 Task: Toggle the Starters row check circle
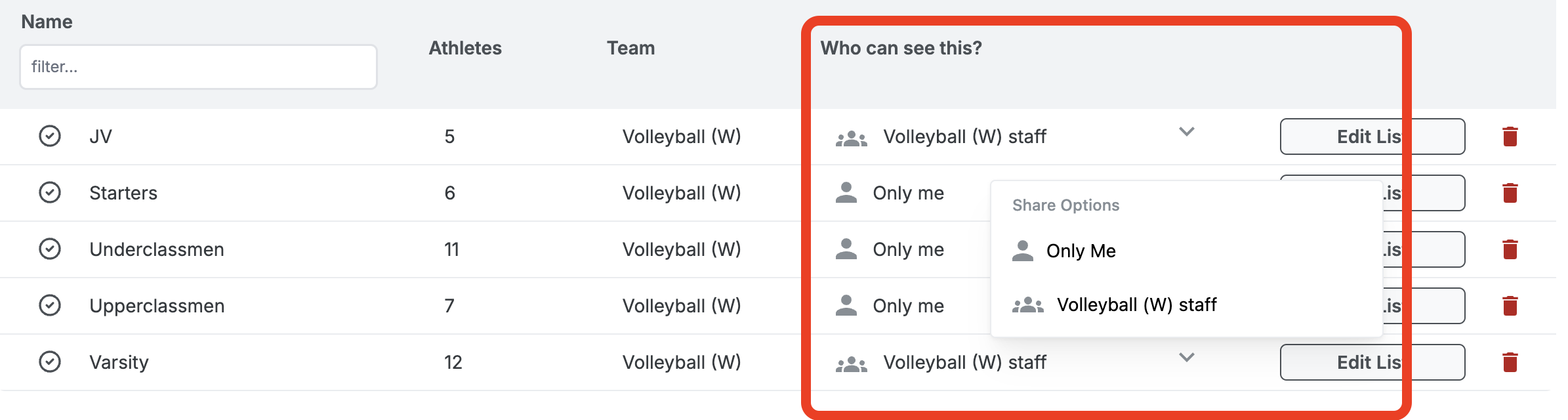[x=50, y=192]
